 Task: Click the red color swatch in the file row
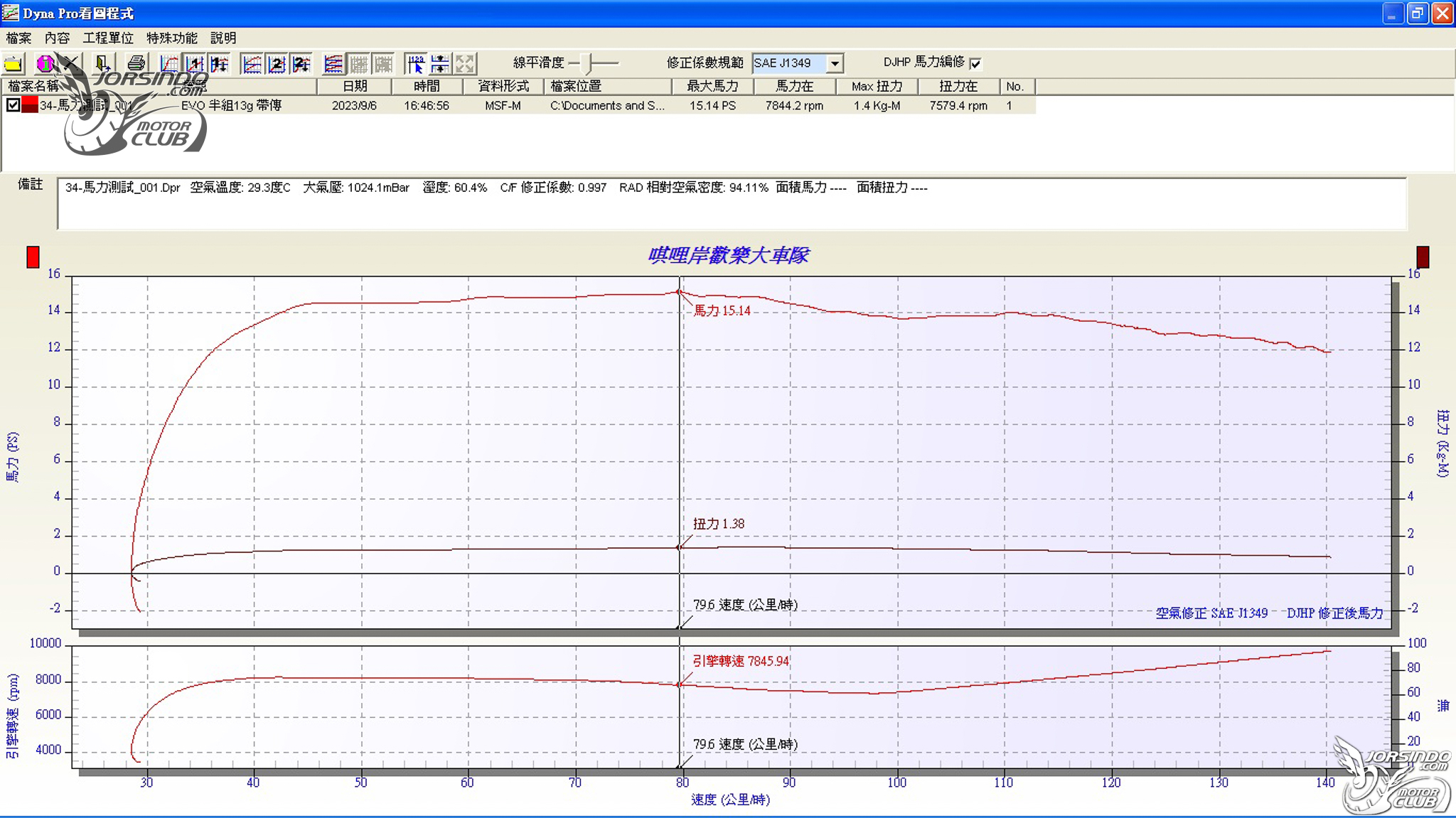[30, 105]
